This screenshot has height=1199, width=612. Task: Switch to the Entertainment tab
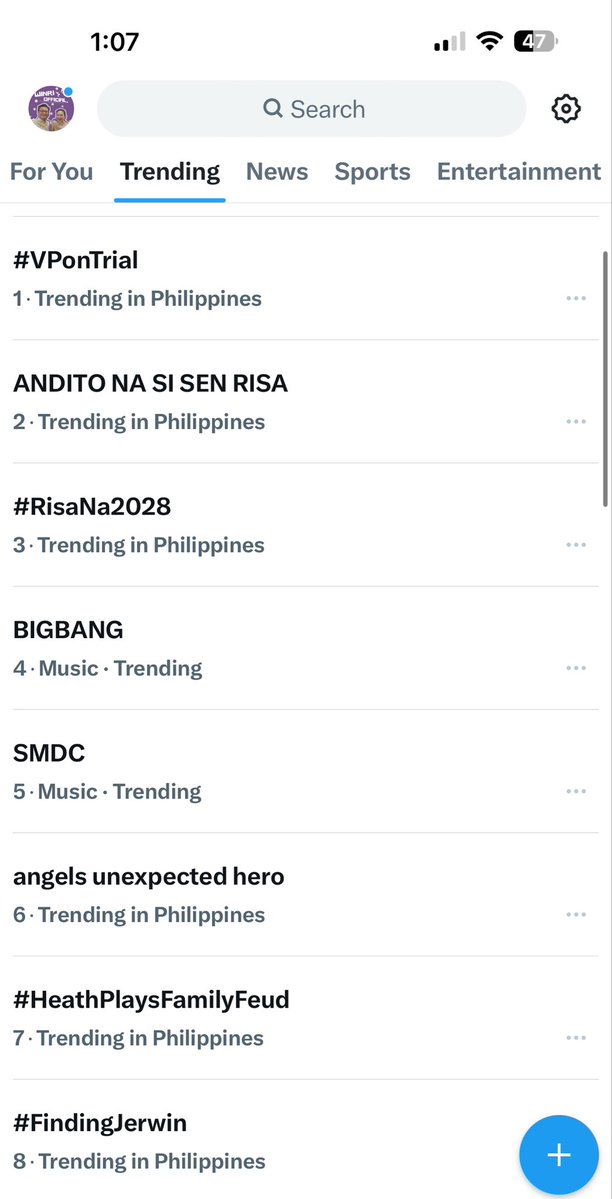click(x=519, y=172)
